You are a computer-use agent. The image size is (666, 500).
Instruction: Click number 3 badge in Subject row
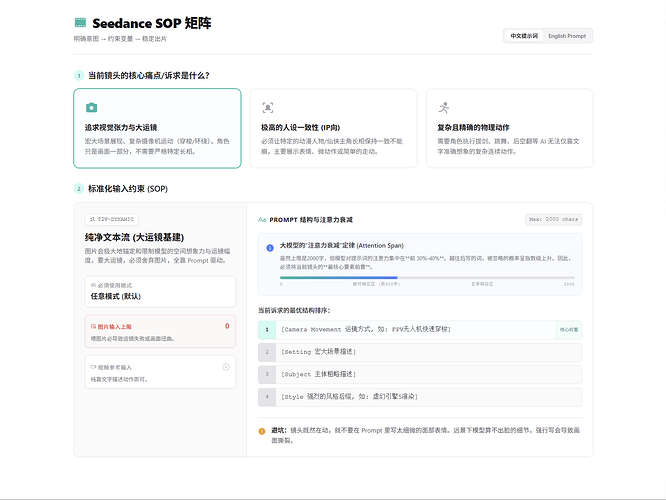click(267, 375)
